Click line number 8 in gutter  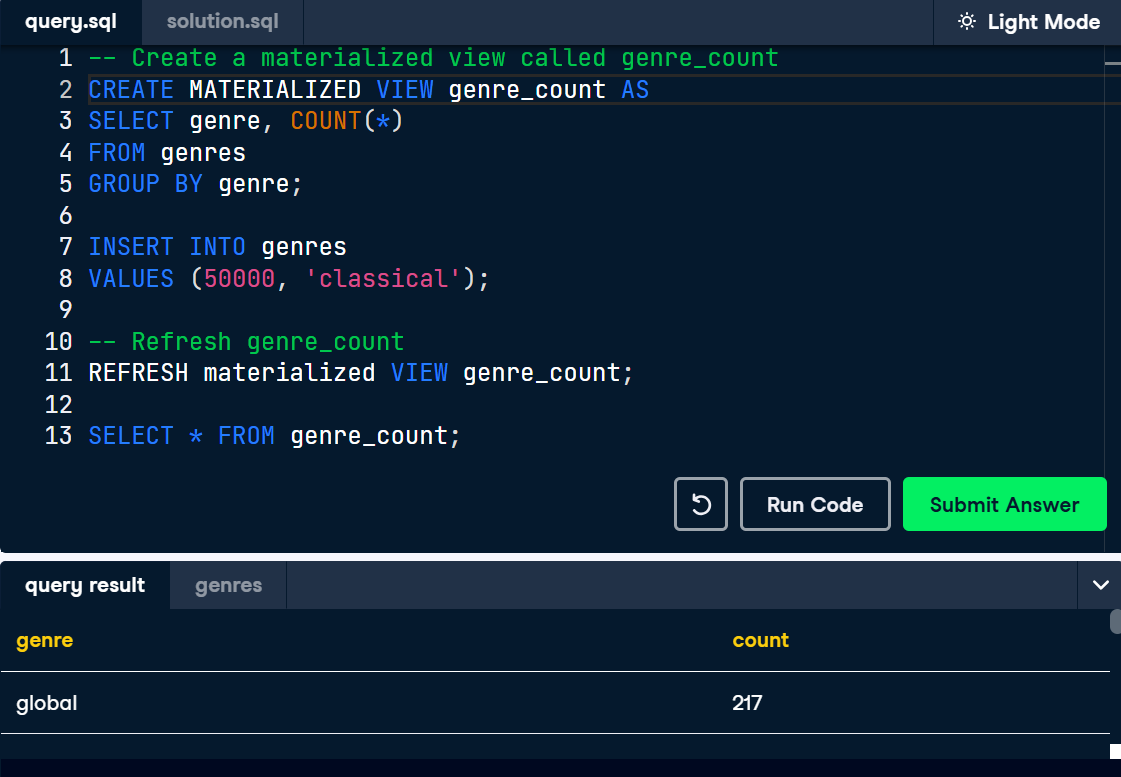pyautogui.click(x=65, y=278)
